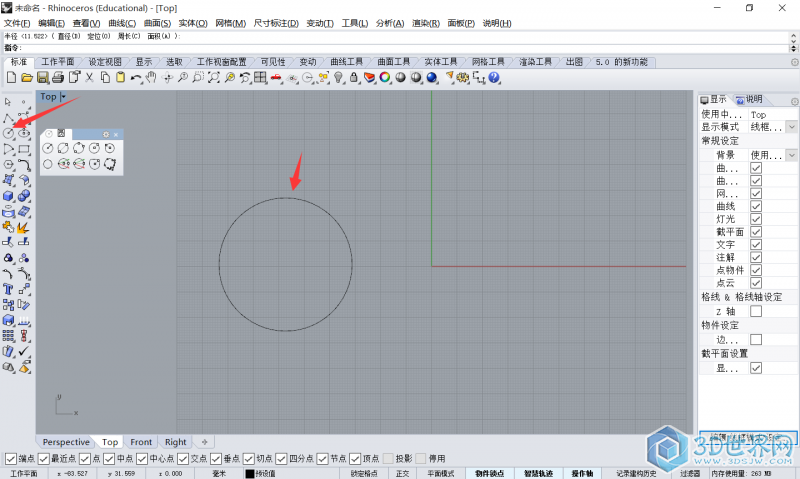Click the 指令 command input field
This screenshot has height=479, width=800.
coord(396,47)
